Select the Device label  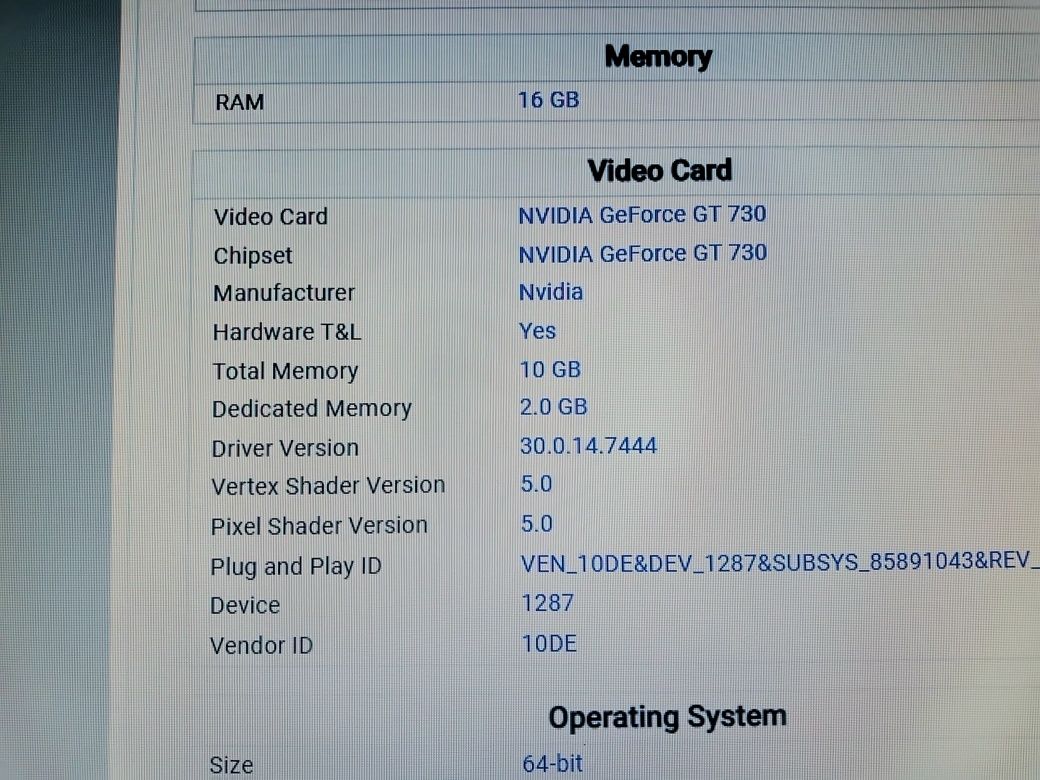point(245,606)
